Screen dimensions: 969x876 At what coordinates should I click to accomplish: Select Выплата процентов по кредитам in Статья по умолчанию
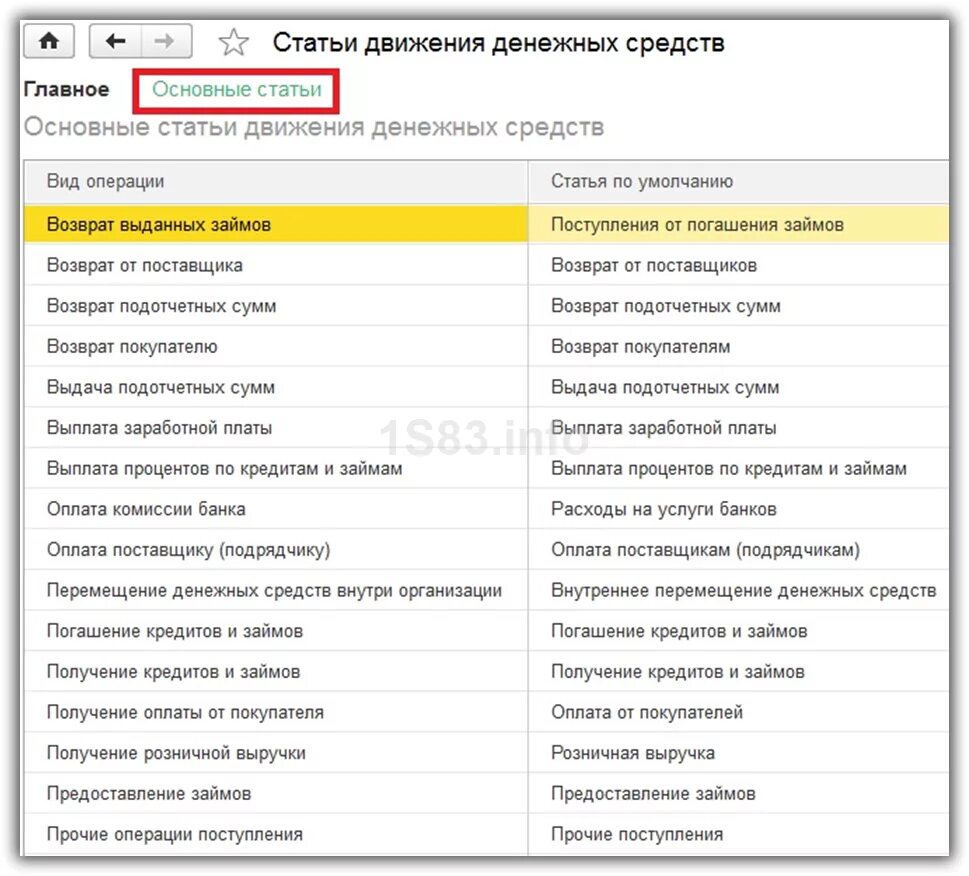click(738, 468)
